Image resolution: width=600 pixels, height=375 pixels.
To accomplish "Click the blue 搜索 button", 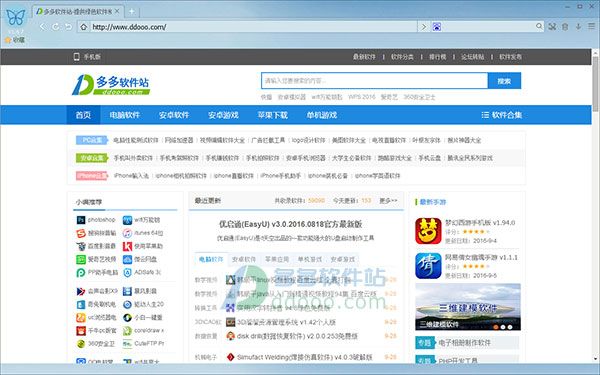I will [504, 81].
